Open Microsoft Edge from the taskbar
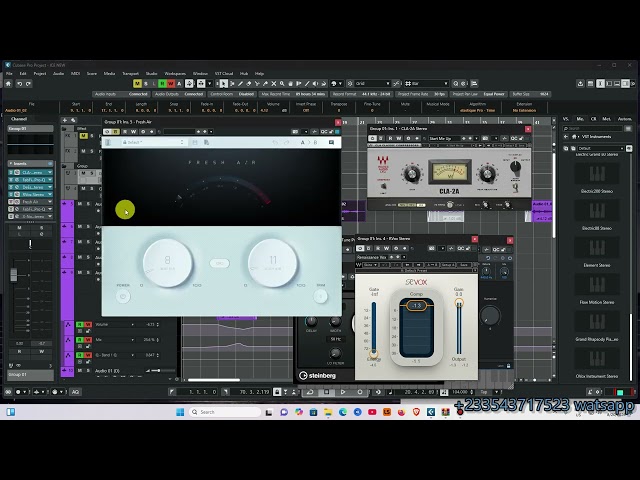Image resolution: width=640 pixels, height=480 pixels. [x=343, y=412]
